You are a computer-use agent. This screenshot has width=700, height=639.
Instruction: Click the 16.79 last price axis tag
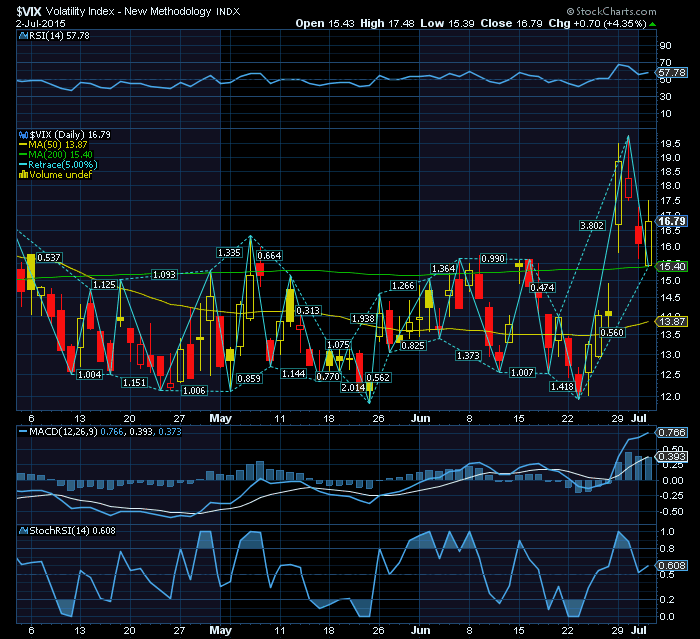(x=672, y=221)
